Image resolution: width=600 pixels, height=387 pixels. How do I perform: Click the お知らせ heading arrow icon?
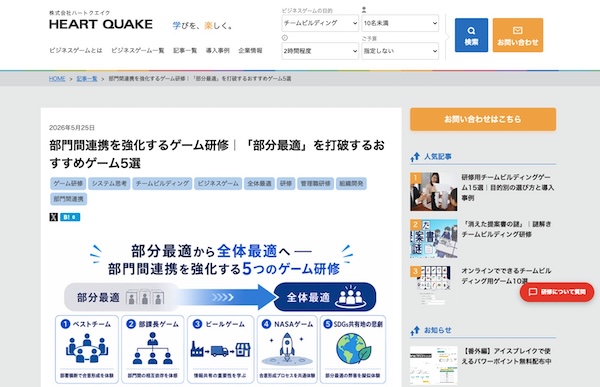[x=415, y=330]
